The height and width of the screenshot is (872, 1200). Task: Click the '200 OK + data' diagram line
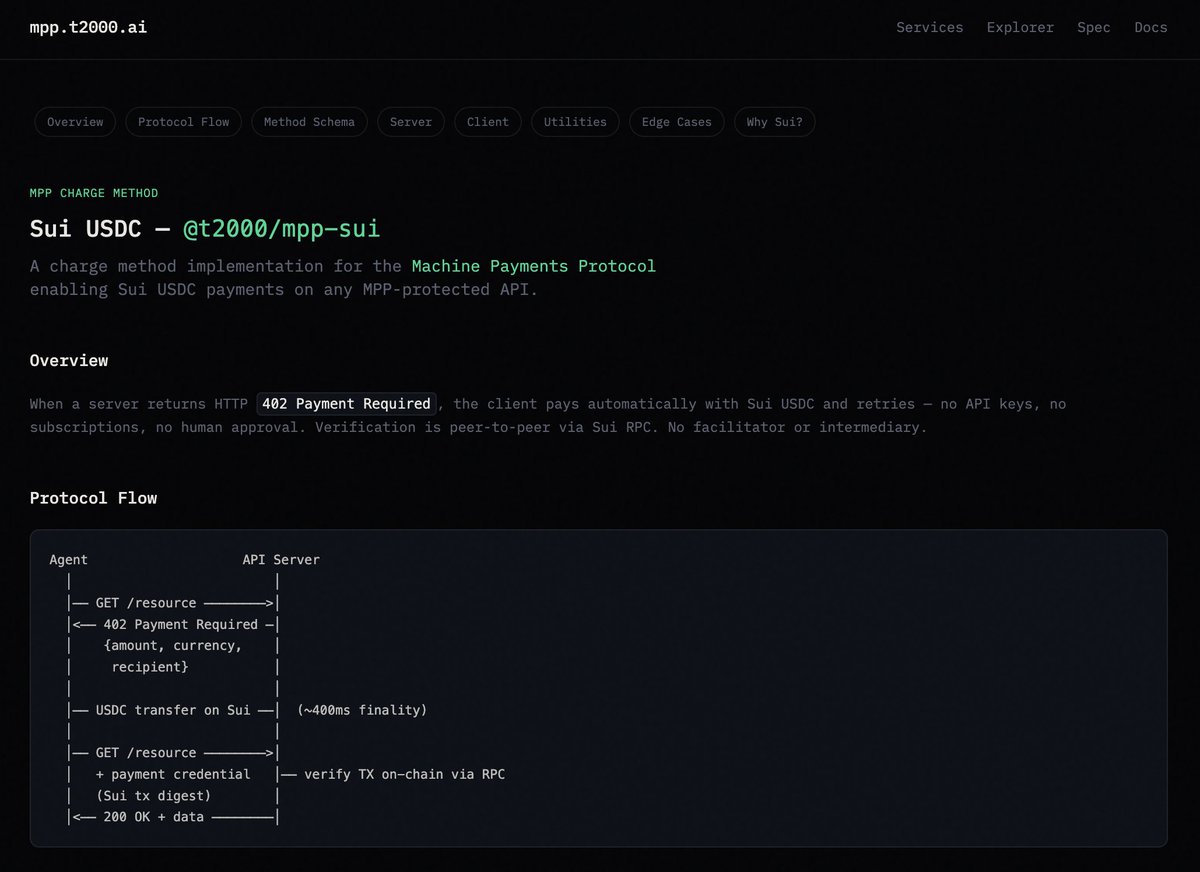click(x=154, y=817)
